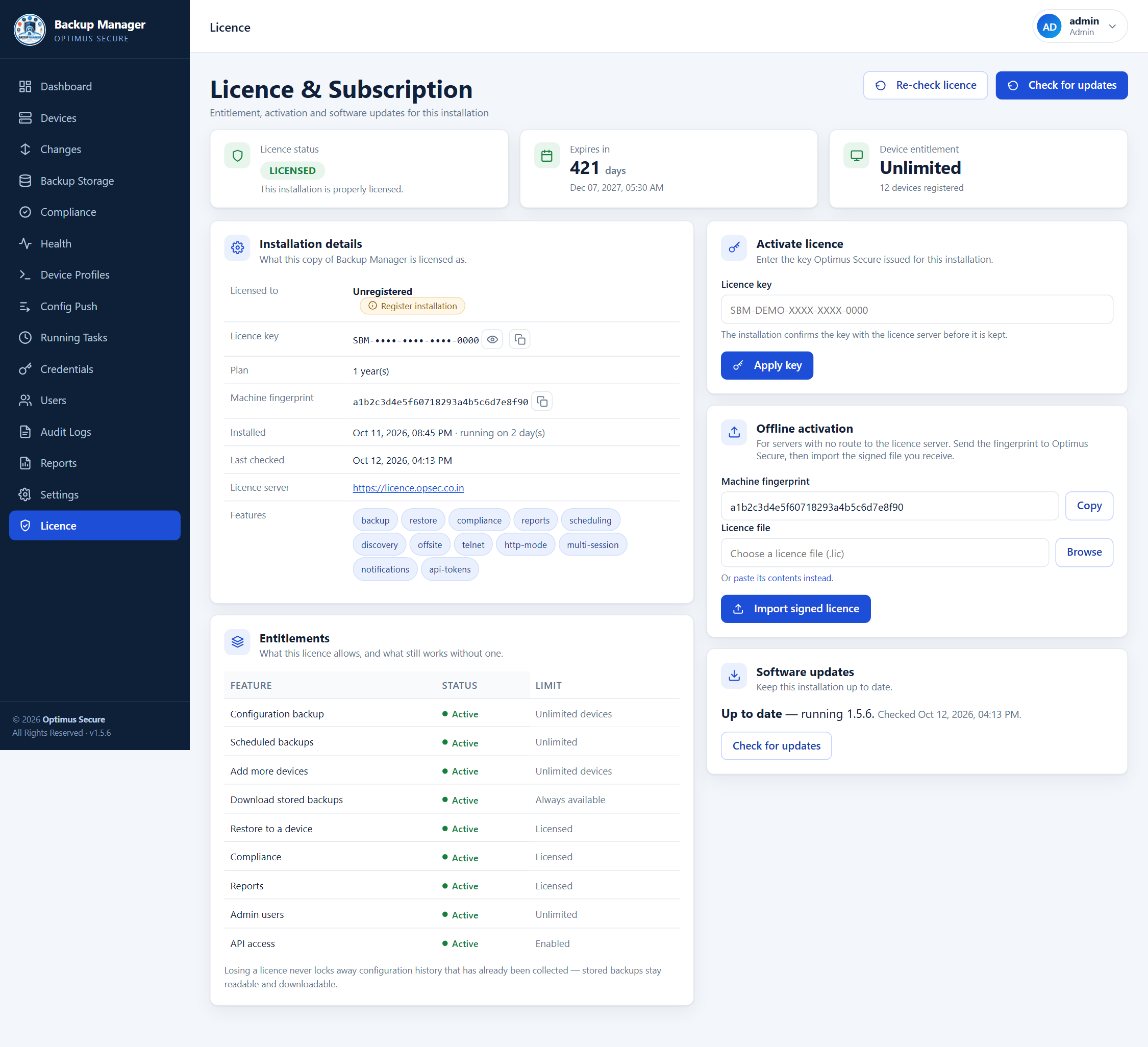Click the Users people icon
1148x1047 pixels.
pyautogui.click(x=25, y=400)
